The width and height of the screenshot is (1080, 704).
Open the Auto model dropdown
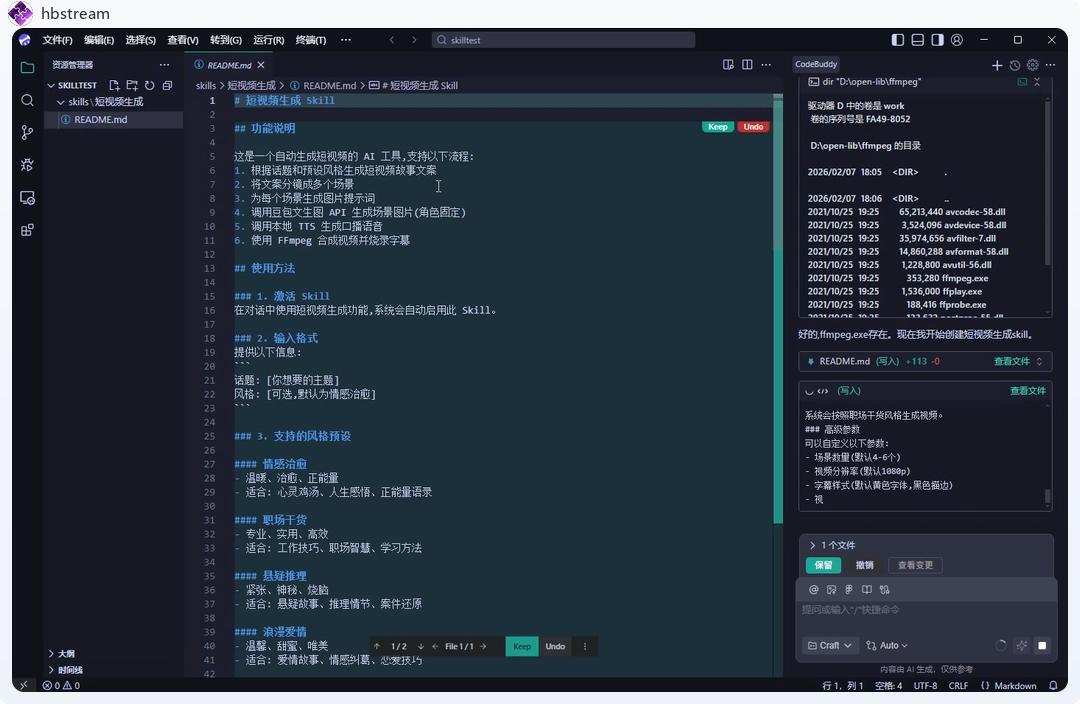click(887, 645)
